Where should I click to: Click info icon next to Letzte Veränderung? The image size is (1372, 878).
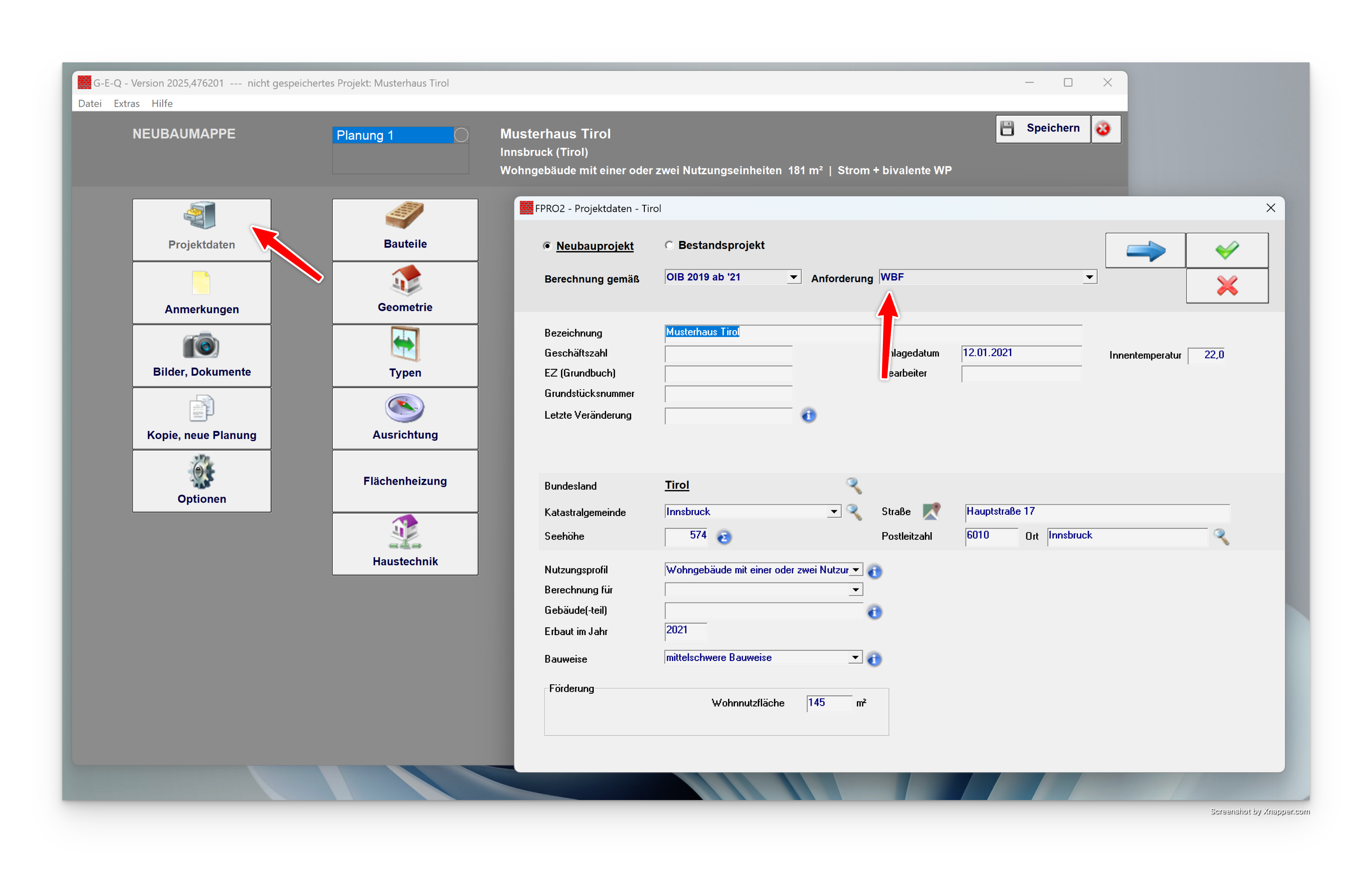point(808,416)
